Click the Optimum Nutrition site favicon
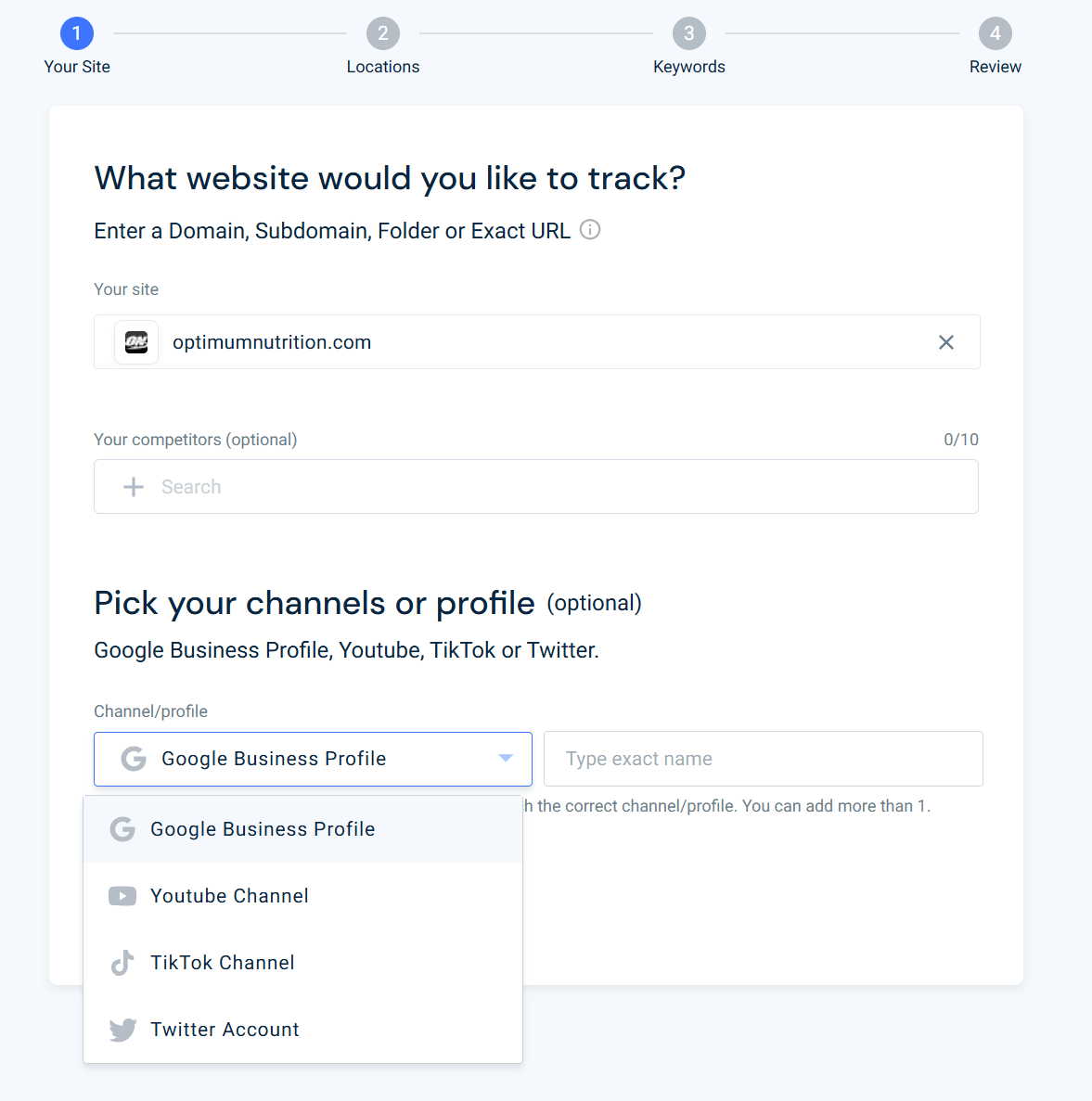This screenshot has height=1101, width=1092. coord(136,342)
